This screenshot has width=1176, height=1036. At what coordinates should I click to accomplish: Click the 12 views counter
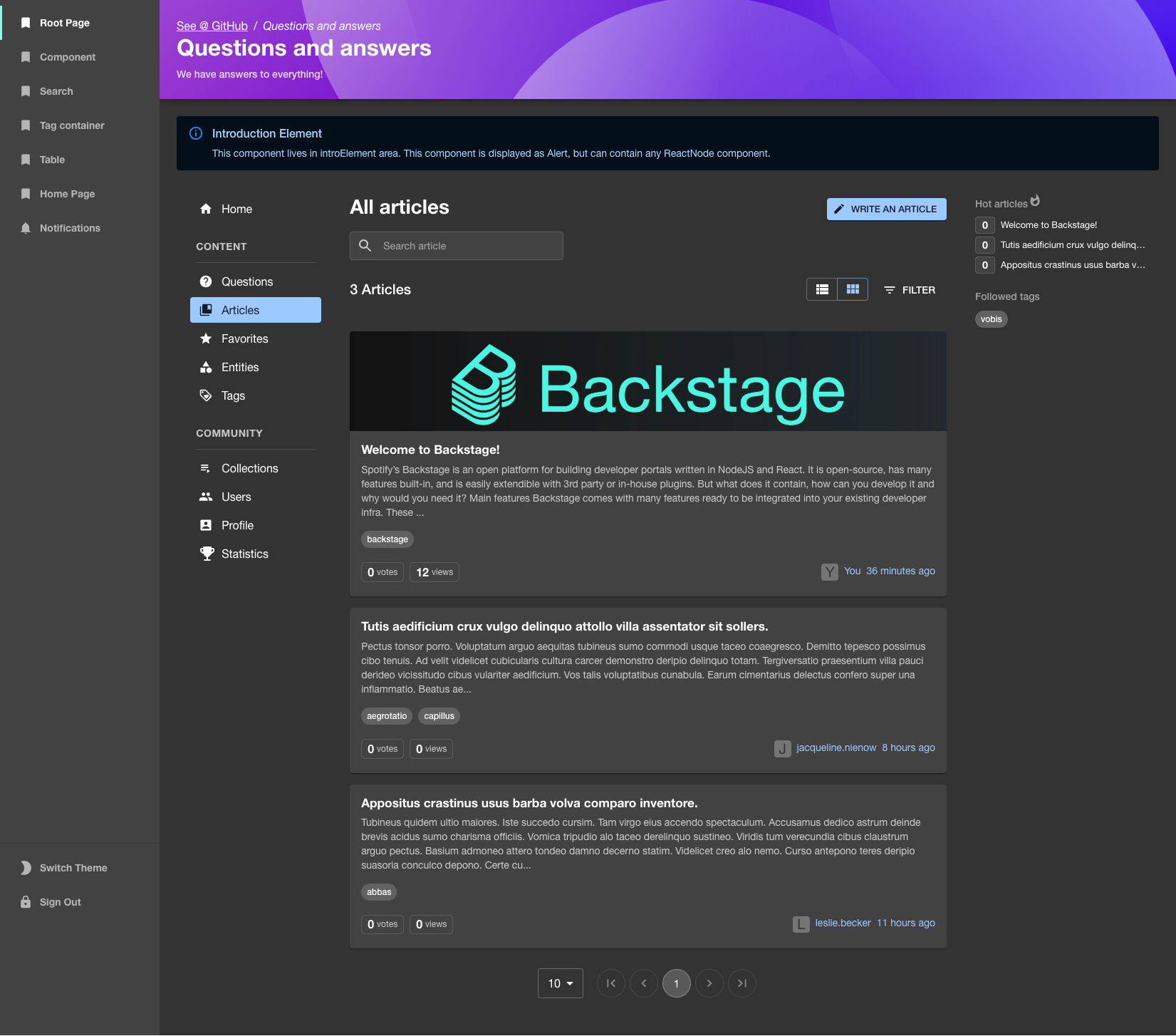435,572
